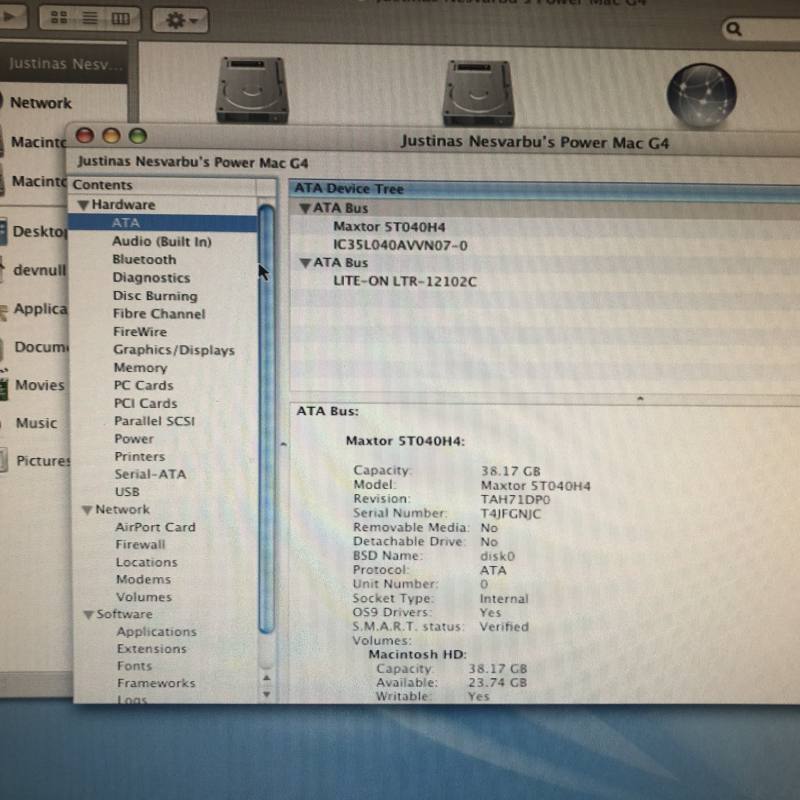This screenshot has width=800, height=800.
Task: Open Fonts software entry
Action: pos(134,666)
